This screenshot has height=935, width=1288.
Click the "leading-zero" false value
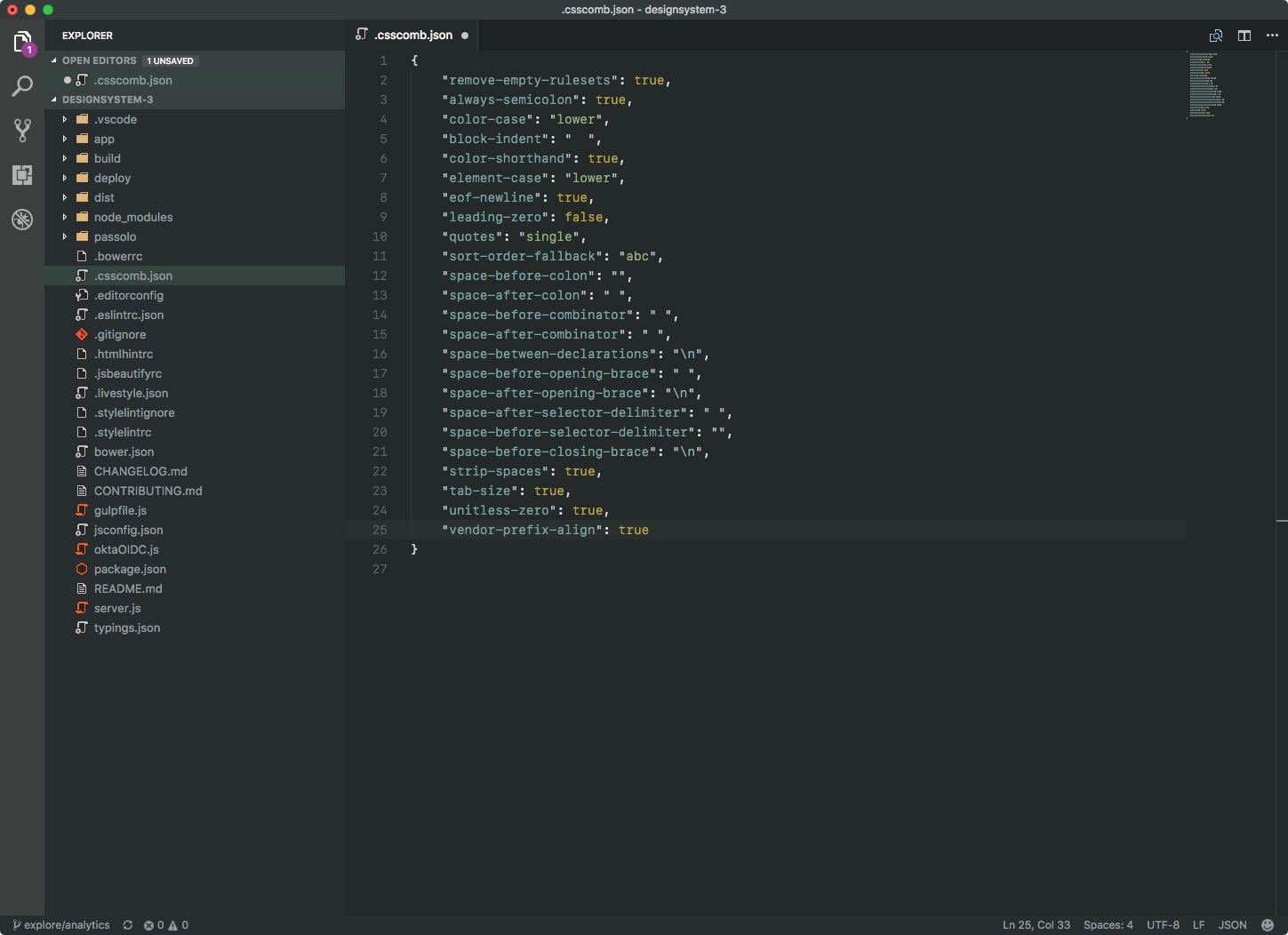pos(583,217)
